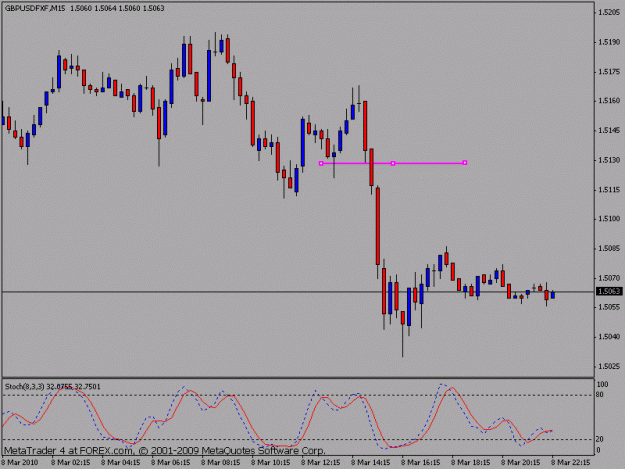Click the 8 Mar 04:15 time label
Image resolution: width=625 pixels, height=469 pixels.
120,463
